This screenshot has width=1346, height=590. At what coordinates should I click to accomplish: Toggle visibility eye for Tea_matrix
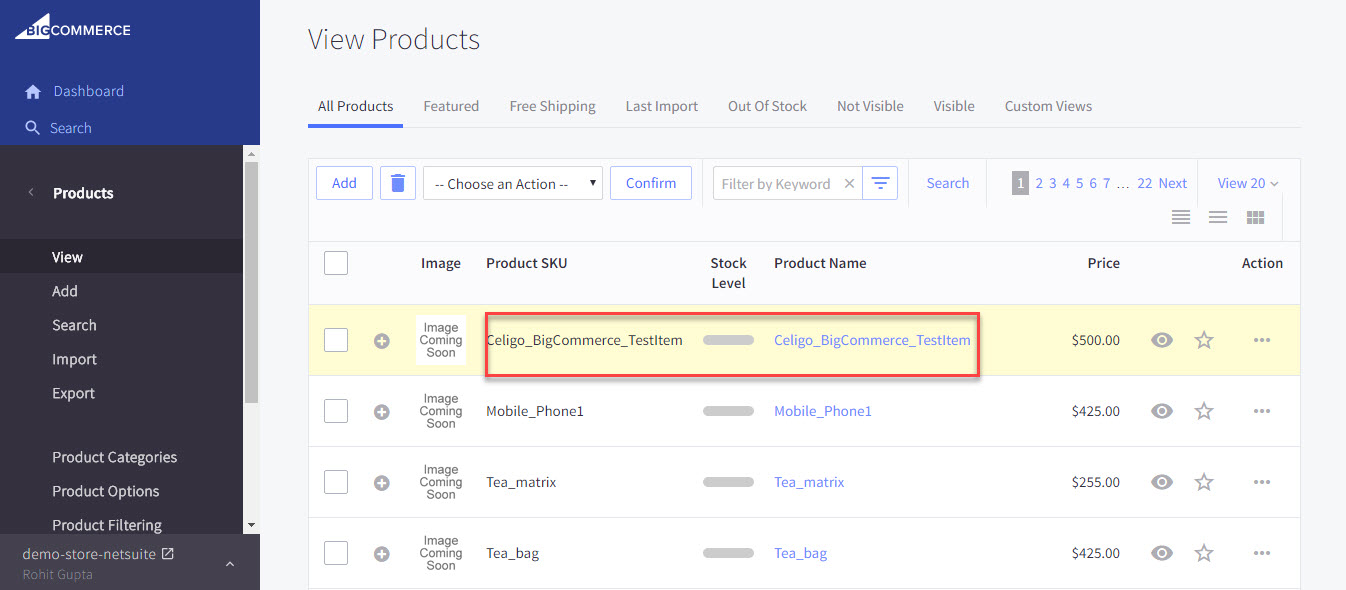tap(1161, 482)
